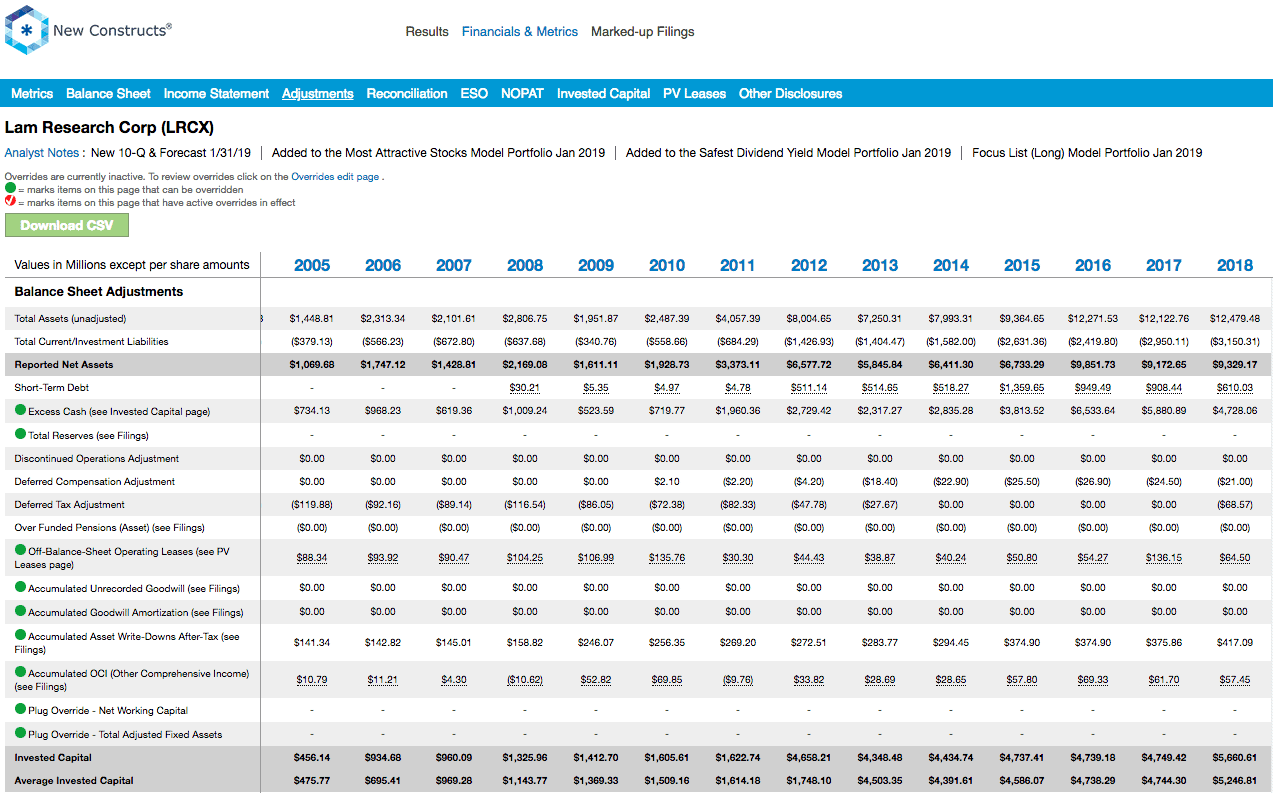Click the Deferred Tax Adjustment row label
The height and width of the screenshot is (793, 1273).
[x=70, y=505]
